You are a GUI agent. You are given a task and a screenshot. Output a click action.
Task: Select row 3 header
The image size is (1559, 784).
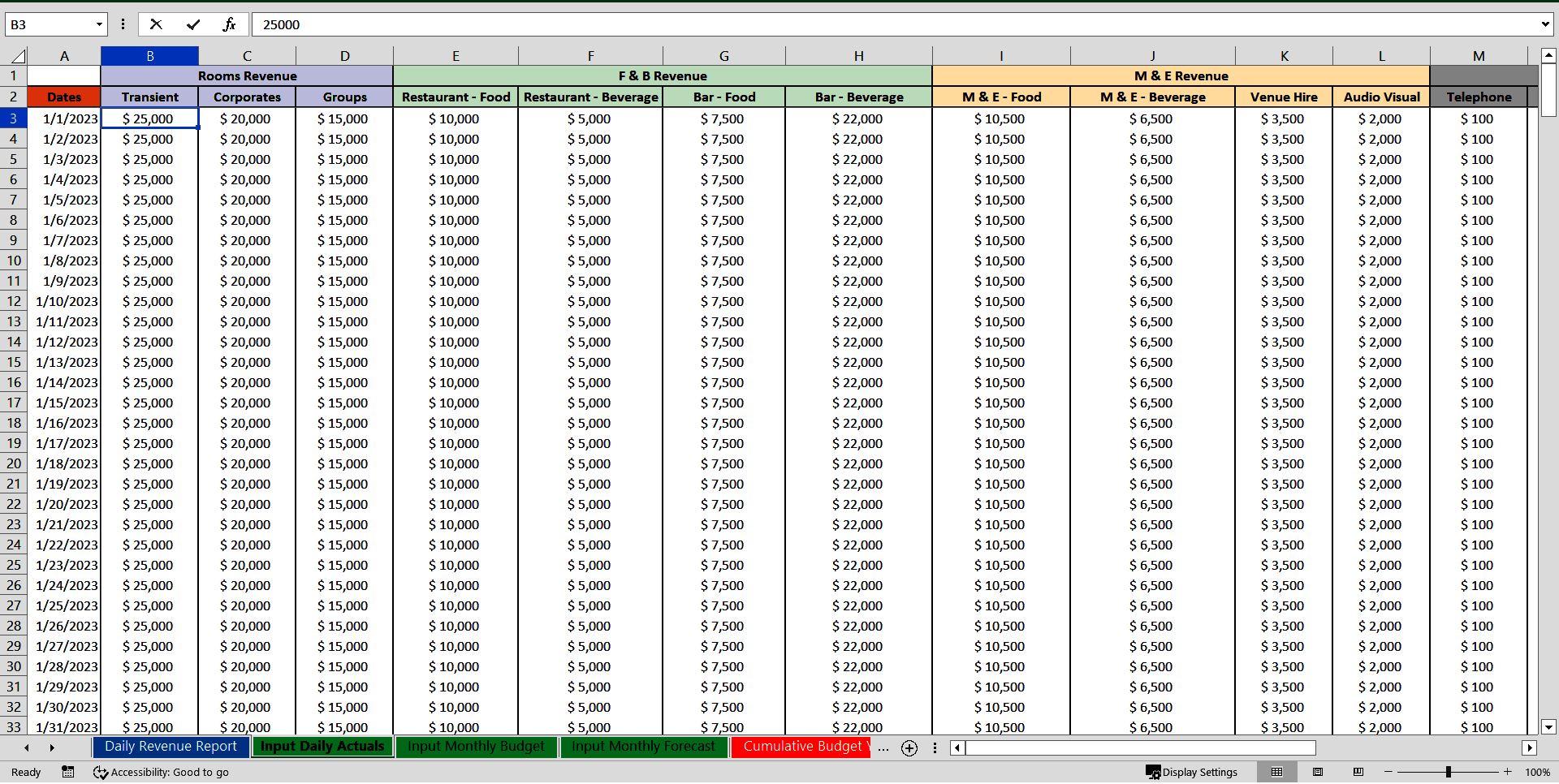click(14, 118)
